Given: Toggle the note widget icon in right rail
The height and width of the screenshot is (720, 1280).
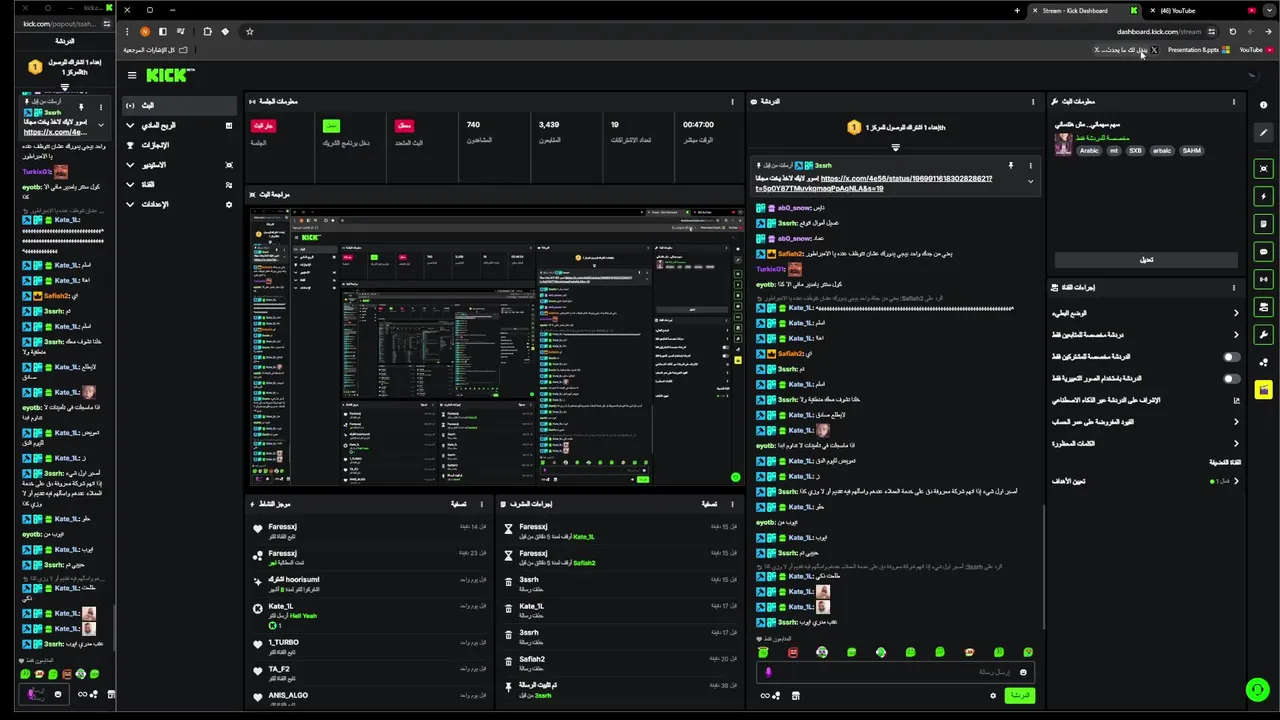Looking at the screenshot, I should point(1264,224).
